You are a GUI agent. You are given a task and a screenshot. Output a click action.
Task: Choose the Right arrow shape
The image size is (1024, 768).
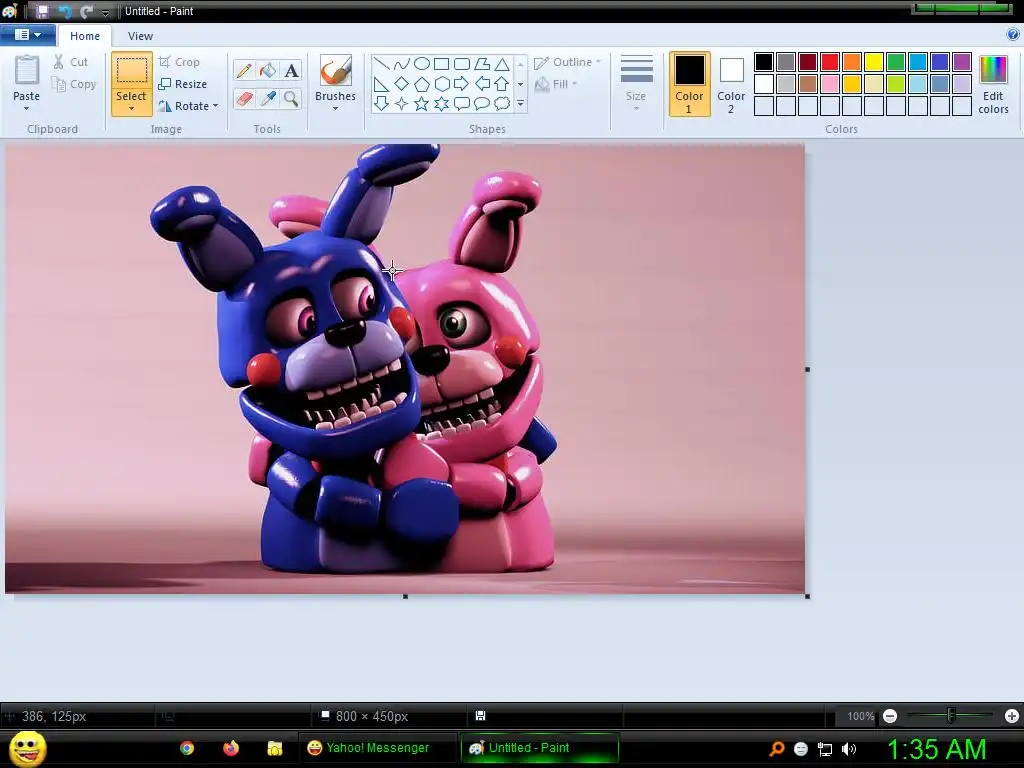coord(461,84)
